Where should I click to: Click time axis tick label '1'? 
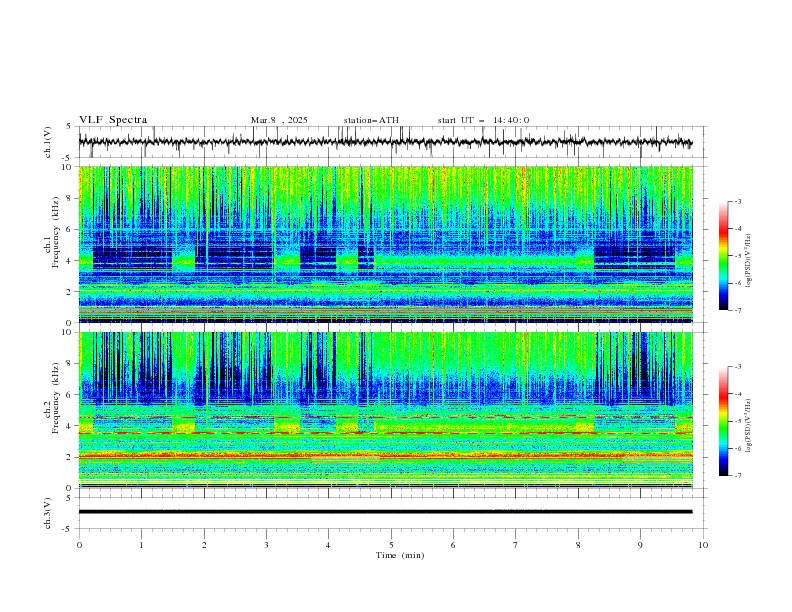click(141, 545)
